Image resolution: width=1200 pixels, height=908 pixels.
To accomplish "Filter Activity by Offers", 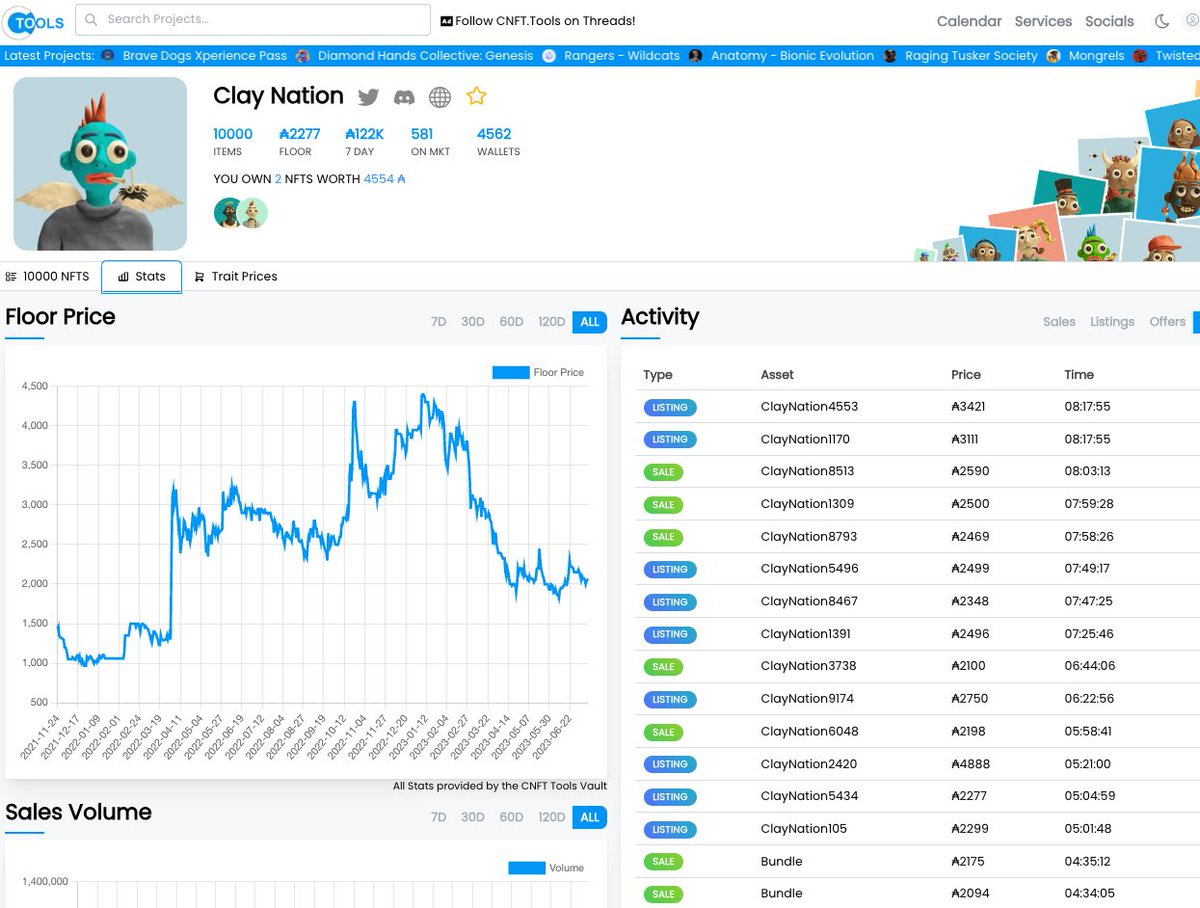I will point(1167,321).
